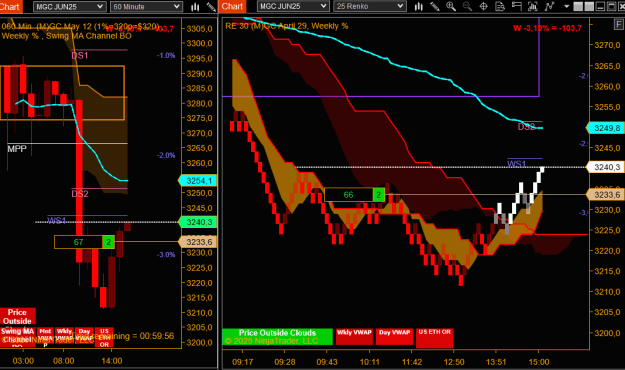
Task: Click tan 3233,6 price marker on right axis
Action: coord(606,195)
